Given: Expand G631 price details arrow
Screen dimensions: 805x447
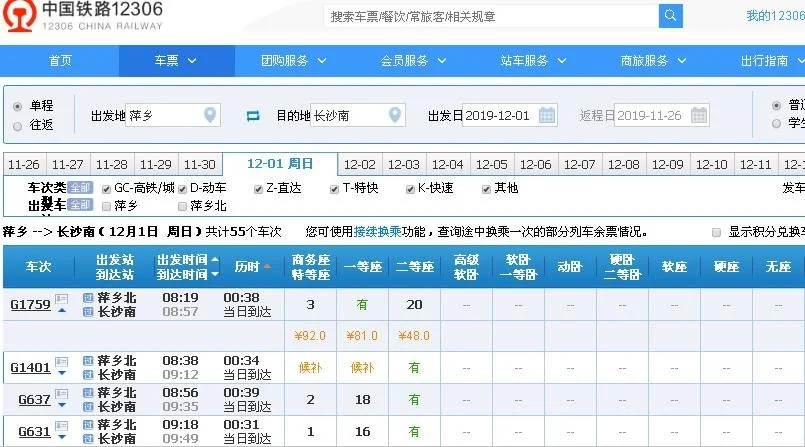Looking at the screenshot, I should coord(62,437).
